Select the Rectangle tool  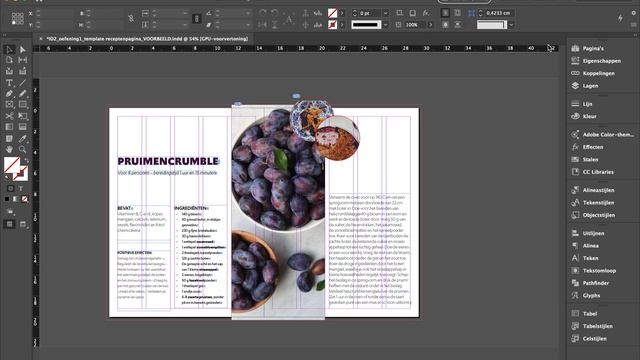[23, 105]
